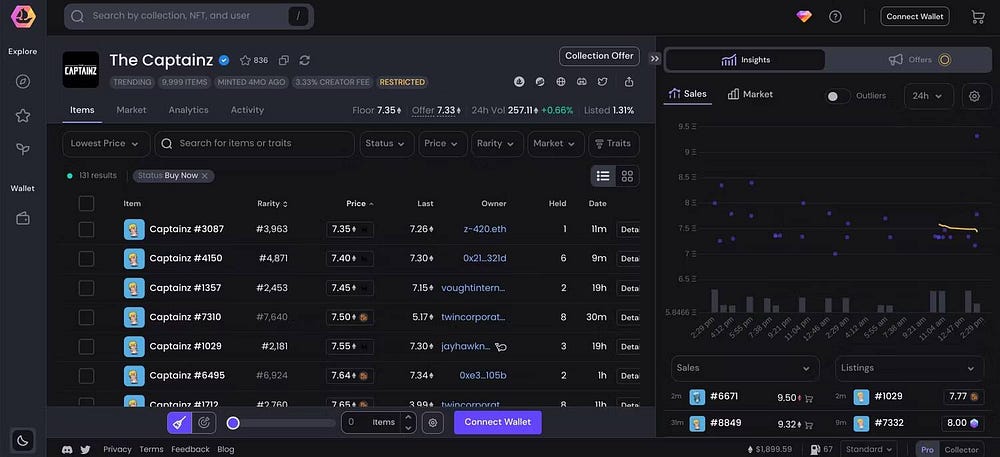Favorite the collection with the star icon
This screenshot has width=1000, height=457.
coord(245,60)
